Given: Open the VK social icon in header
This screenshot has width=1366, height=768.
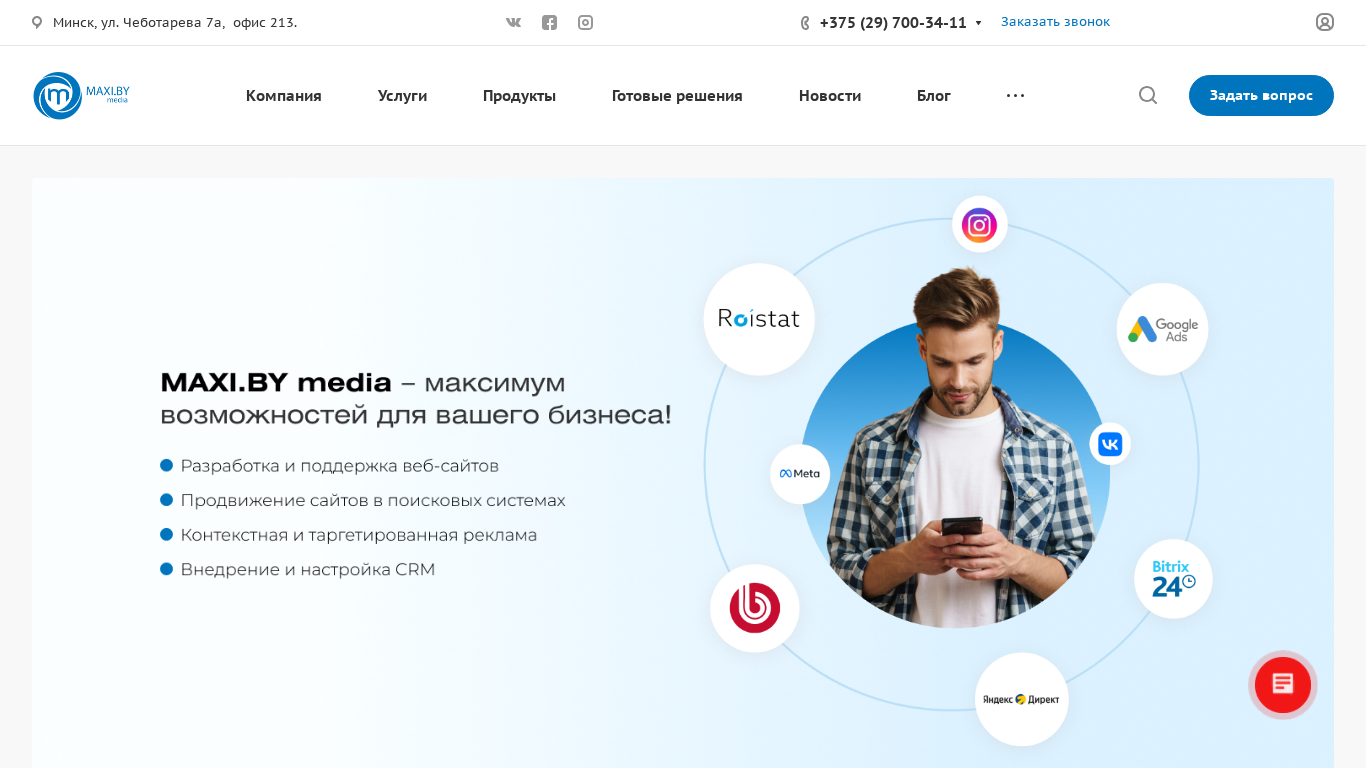Looking at the screenshot, I should (x=513, y=22).
